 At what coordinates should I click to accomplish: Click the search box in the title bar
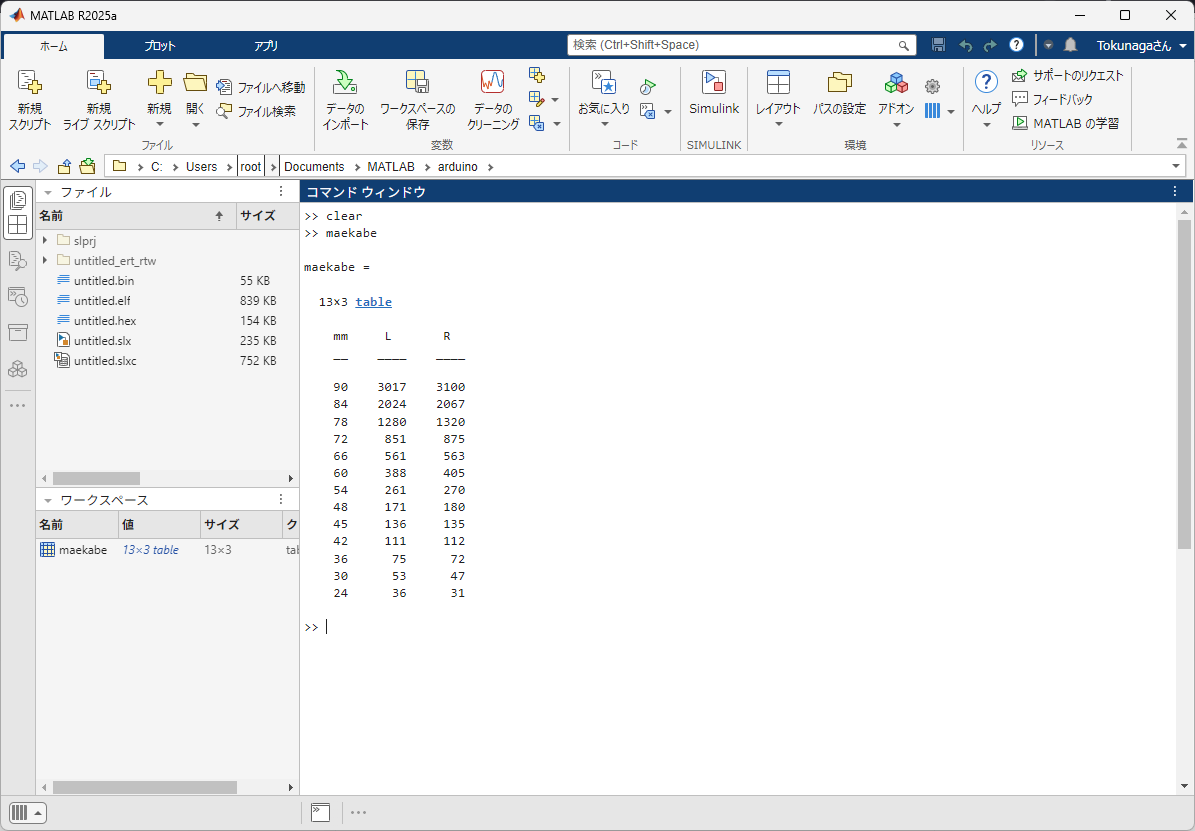[735, 45]
